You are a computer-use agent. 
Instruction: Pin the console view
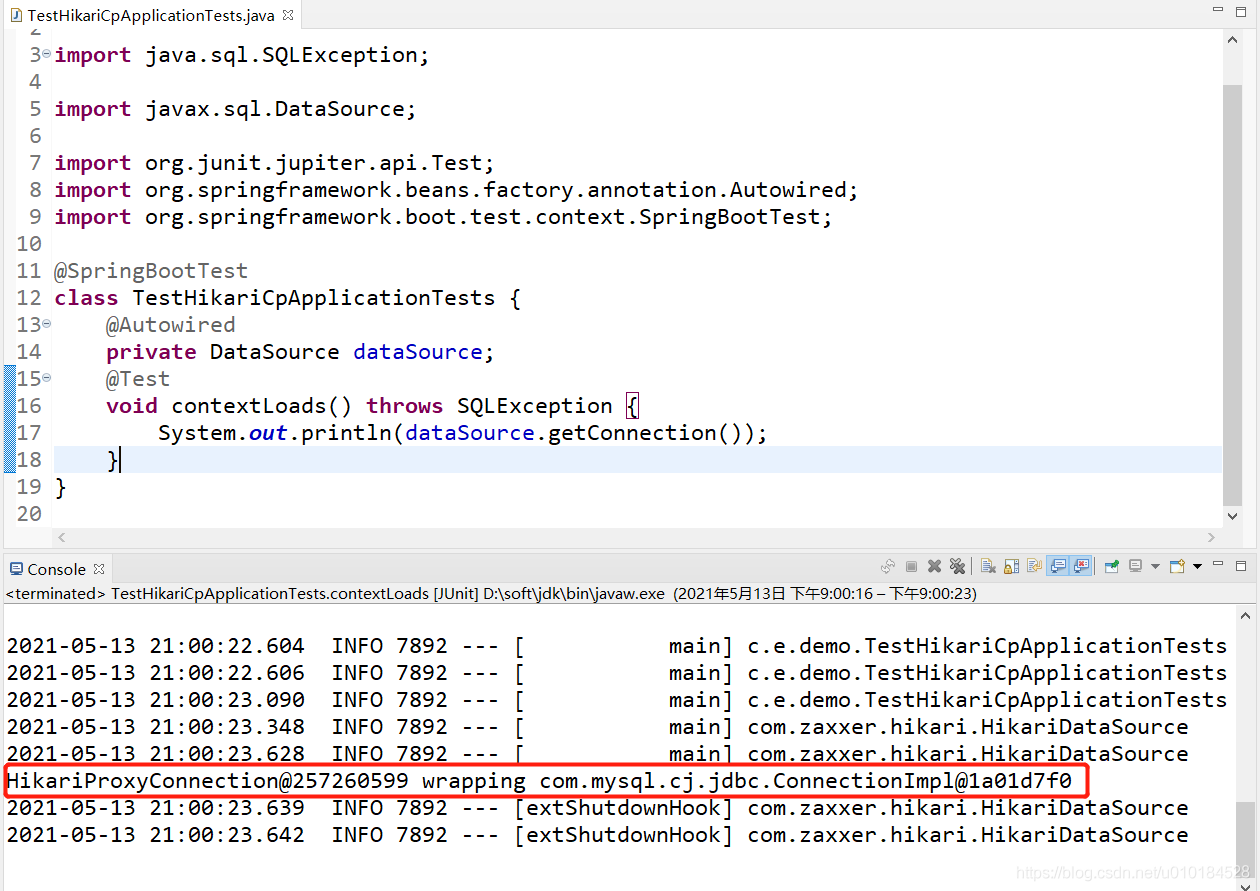point(1112,566)
